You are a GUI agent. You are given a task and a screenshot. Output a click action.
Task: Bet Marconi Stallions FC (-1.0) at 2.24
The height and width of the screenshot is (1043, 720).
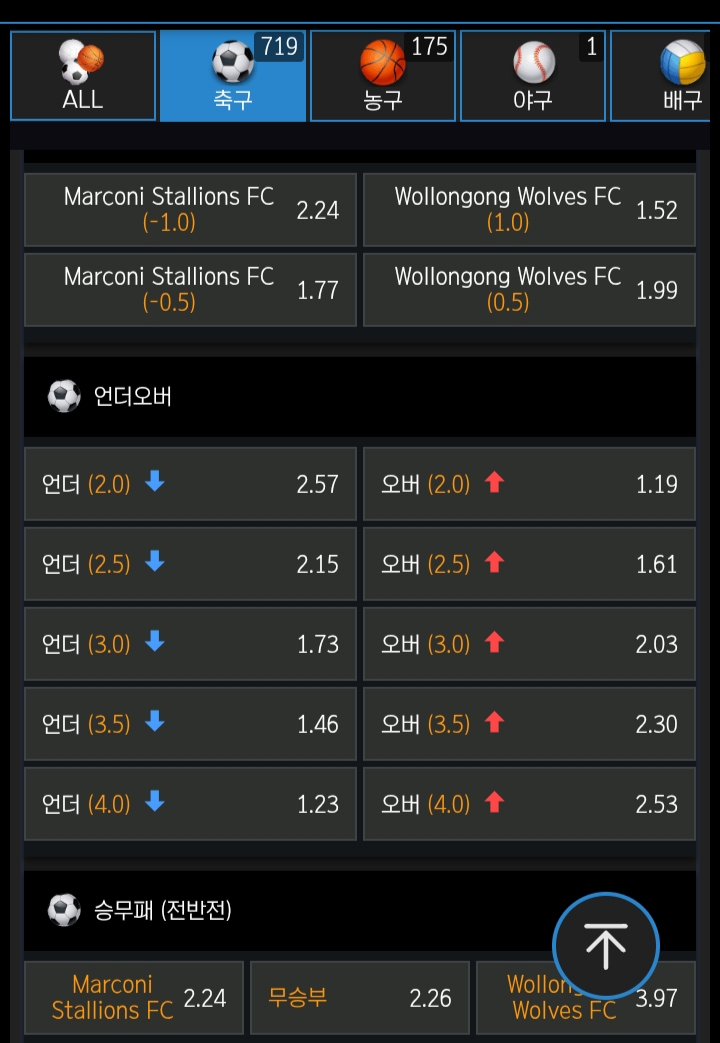(190, 210)
